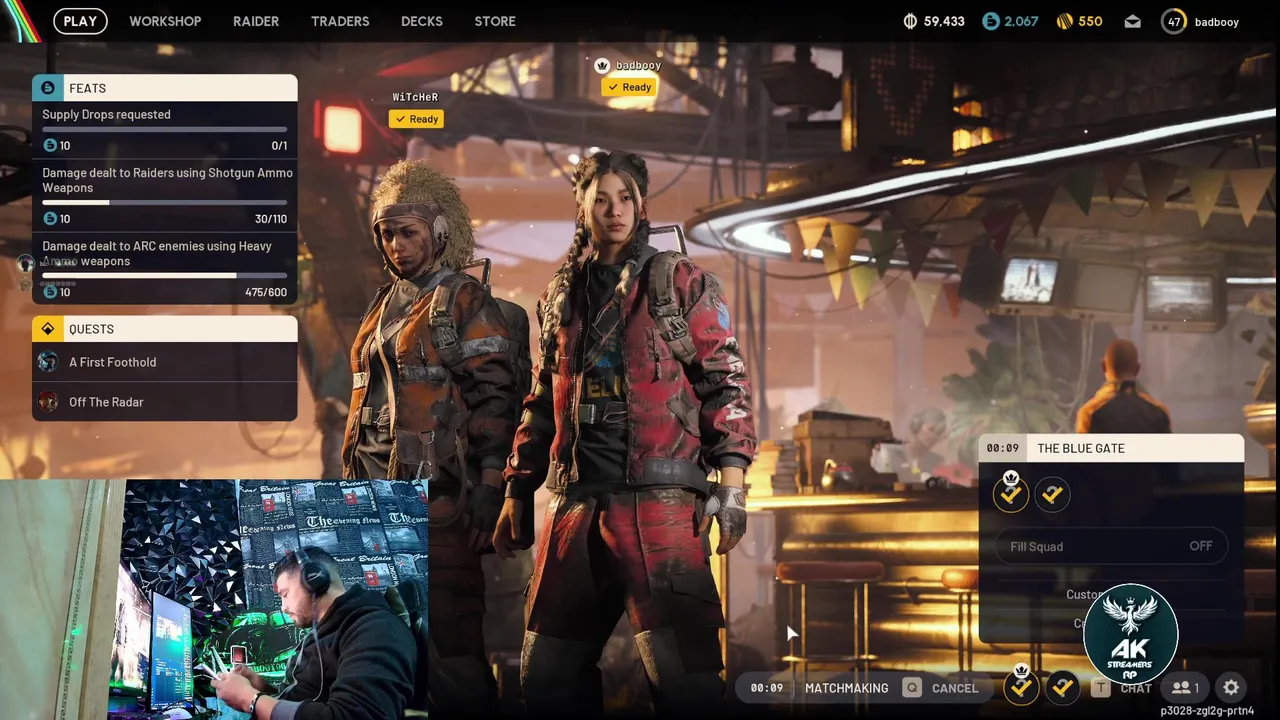Click the Heavy Ammo feat progress bar
This screenshot has height=720, width=1280.
pyautogui.click(x=165, y=275)
